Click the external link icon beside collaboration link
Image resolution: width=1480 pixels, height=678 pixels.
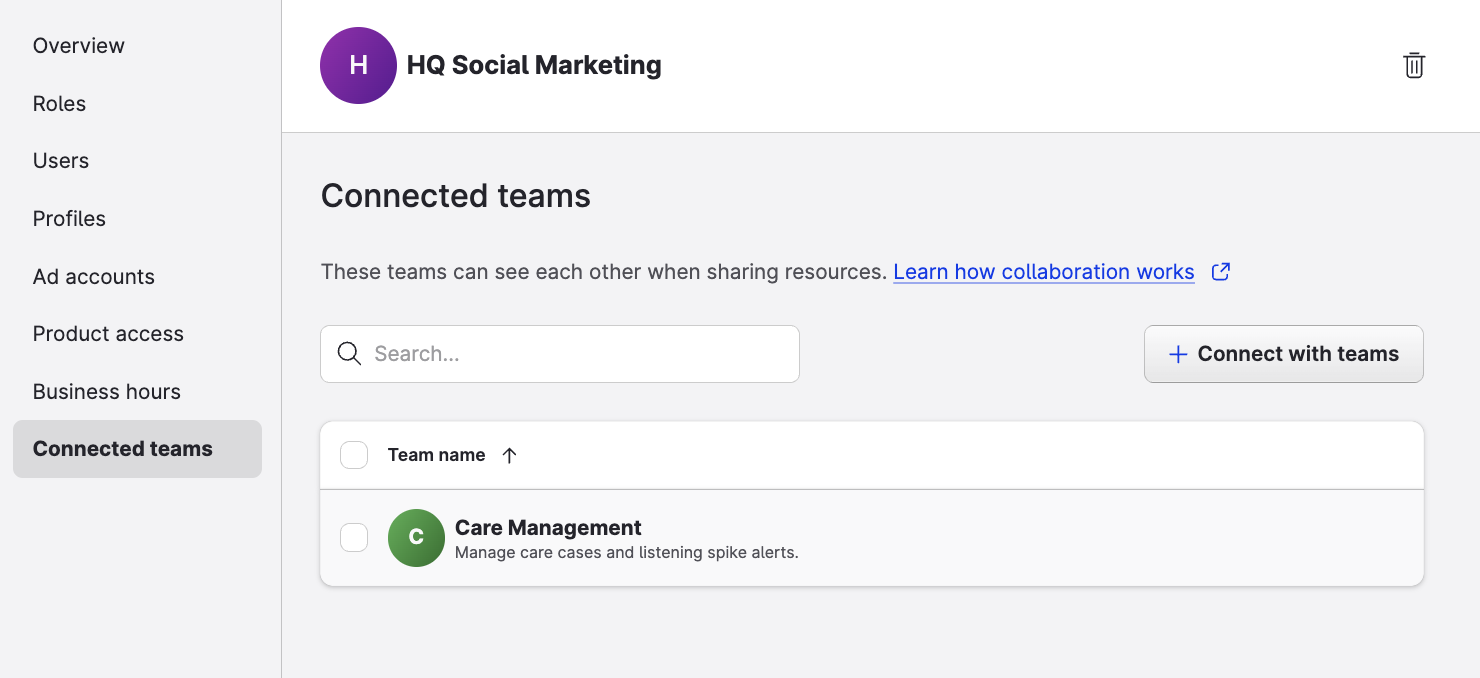[1220, 272]
